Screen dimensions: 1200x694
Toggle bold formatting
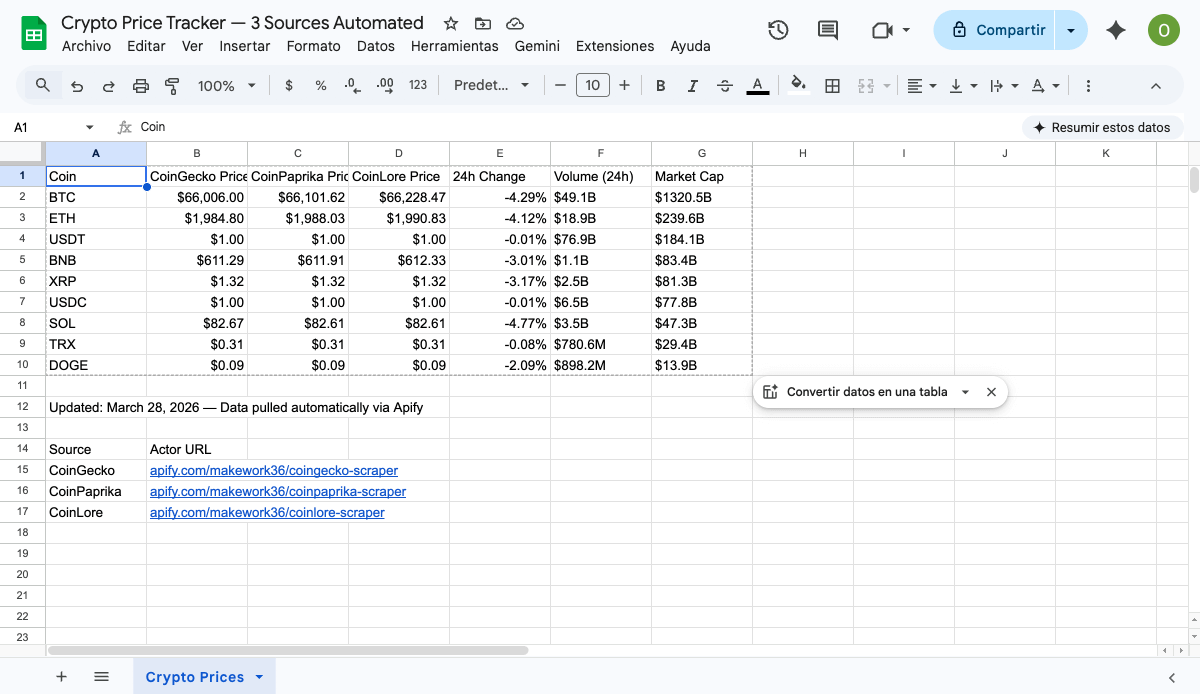[661, 86]
